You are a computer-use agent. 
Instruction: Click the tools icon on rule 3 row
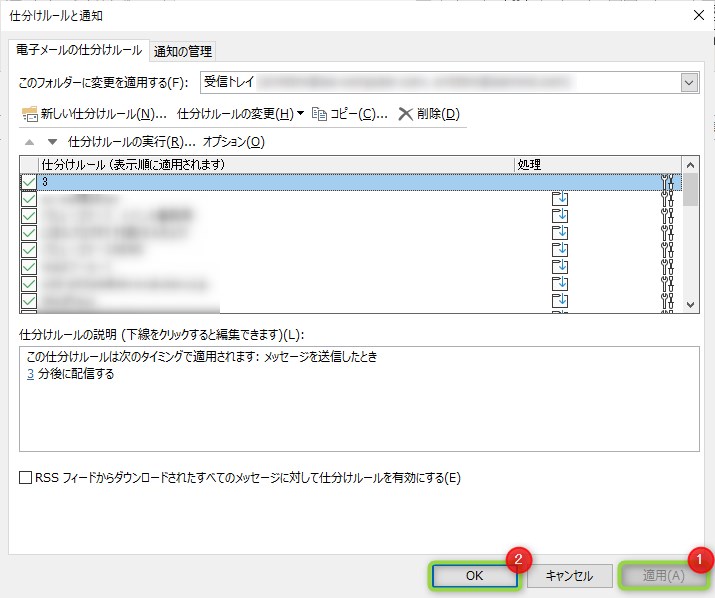point(668,182)
